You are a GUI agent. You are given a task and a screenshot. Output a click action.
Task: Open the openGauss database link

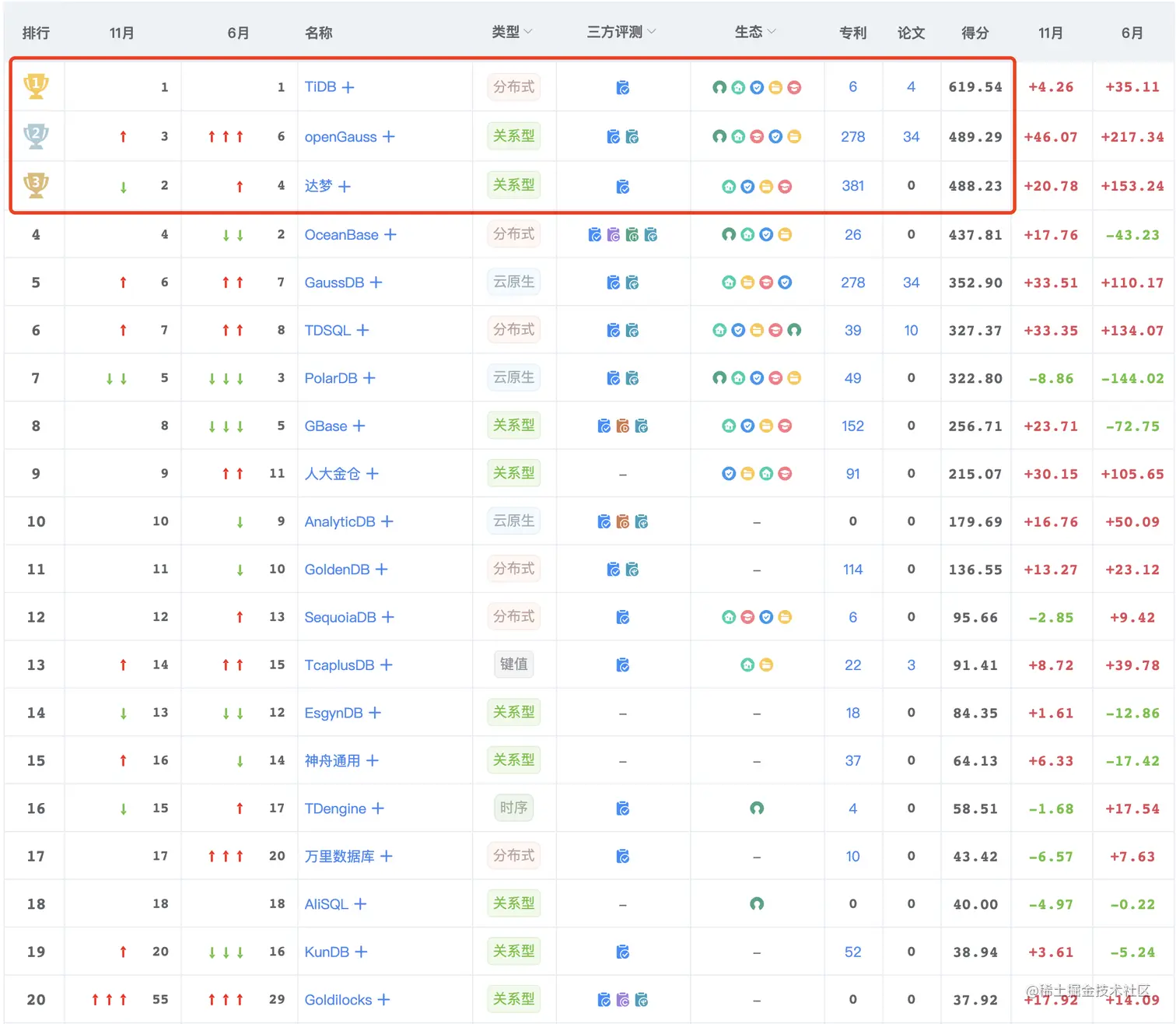(x=341, y=137)
